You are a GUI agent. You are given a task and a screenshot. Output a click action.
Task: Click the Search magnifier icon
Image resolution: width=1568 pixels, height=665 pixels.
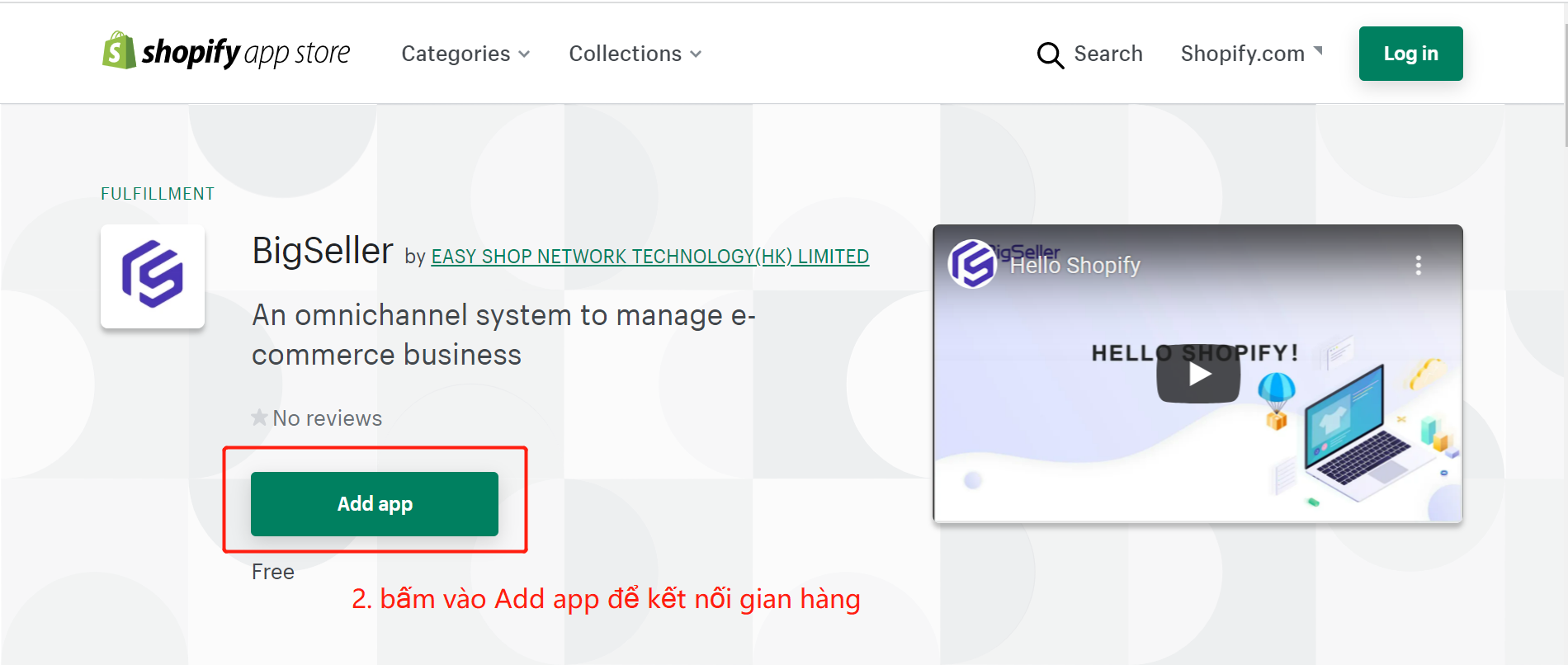coord(1050,54)
